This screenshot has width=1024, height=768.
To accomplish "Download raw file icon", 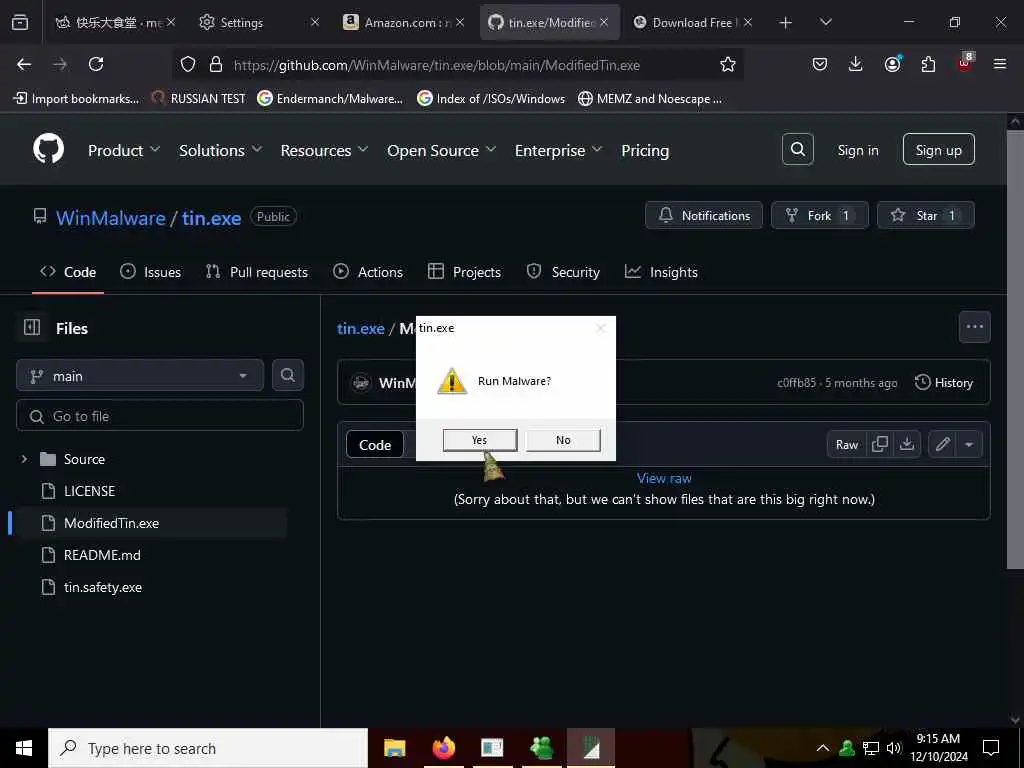I will tap(907, 445).
